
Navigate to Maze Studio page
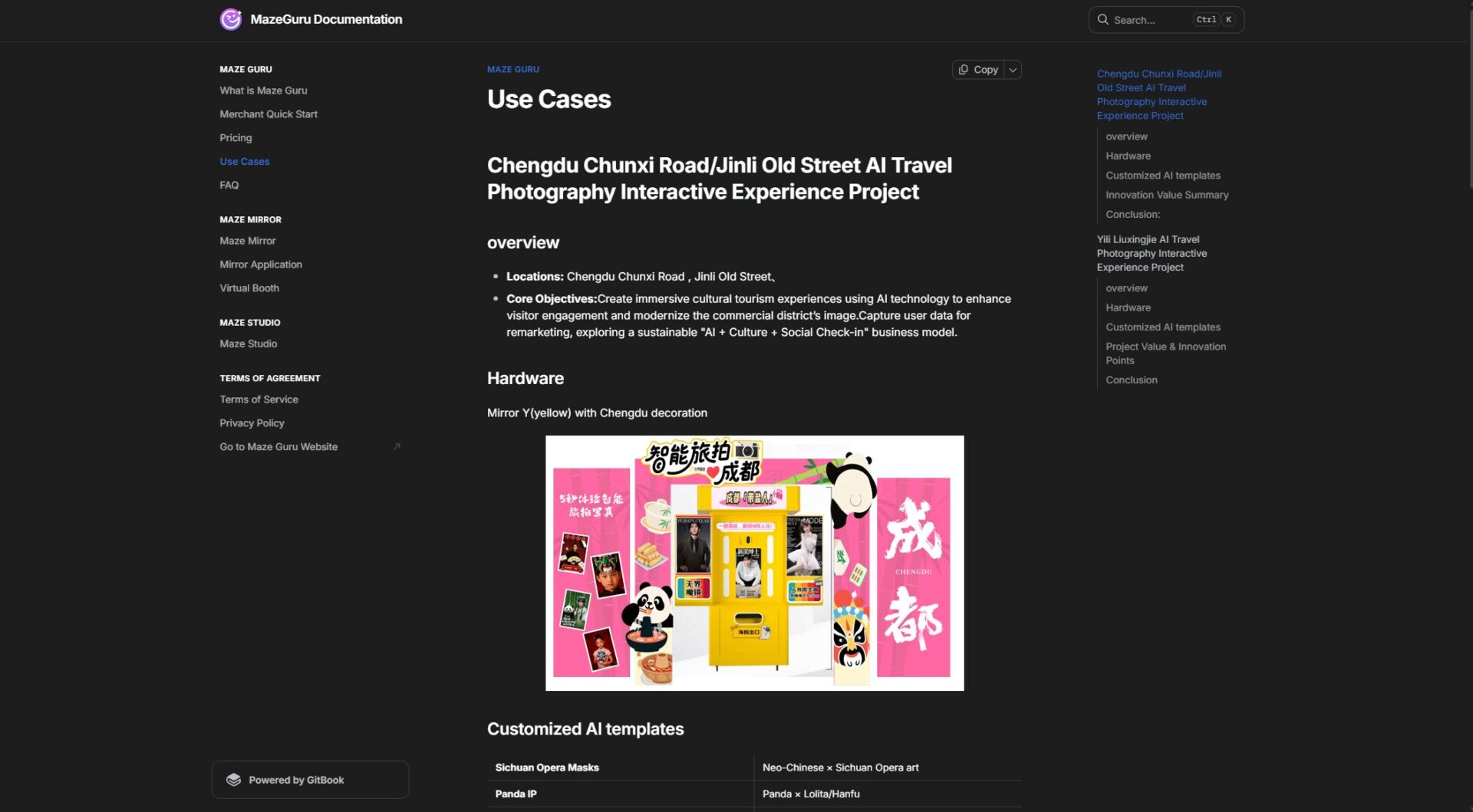pyautogui.click(x=249, y=344)
